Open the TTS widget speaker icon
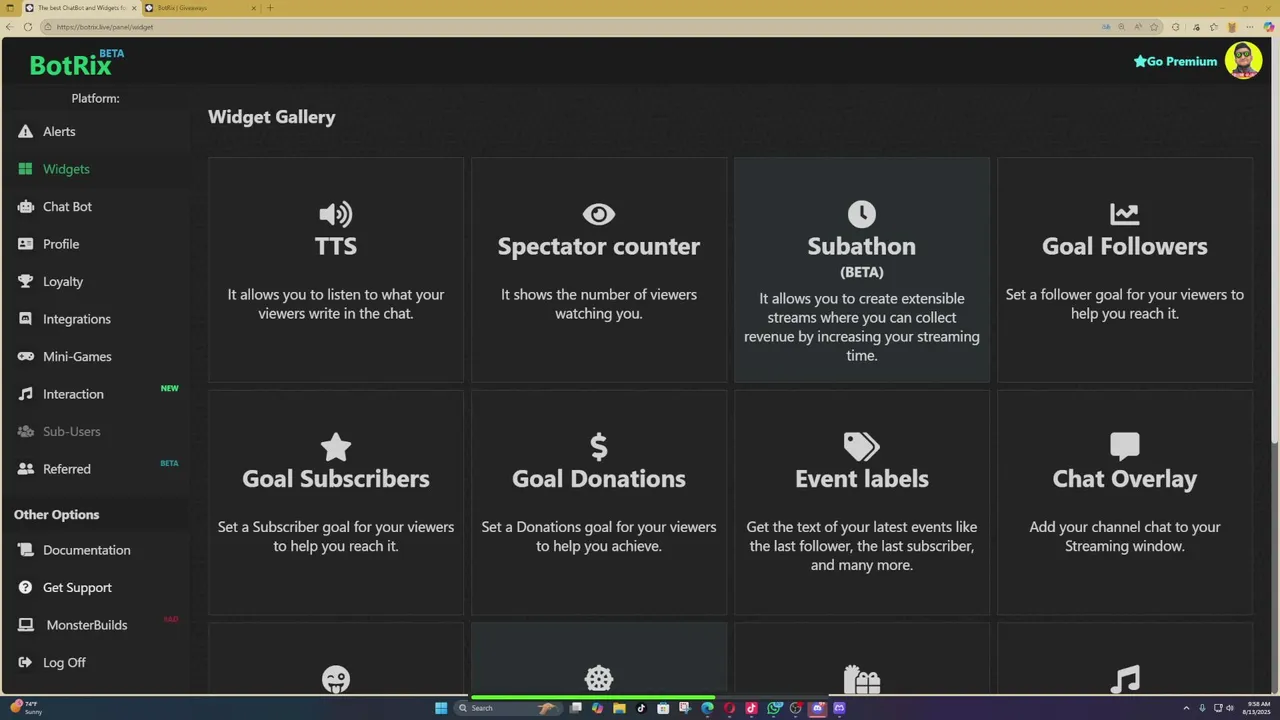Screen dimensions: 1280x720 (335, 214)
